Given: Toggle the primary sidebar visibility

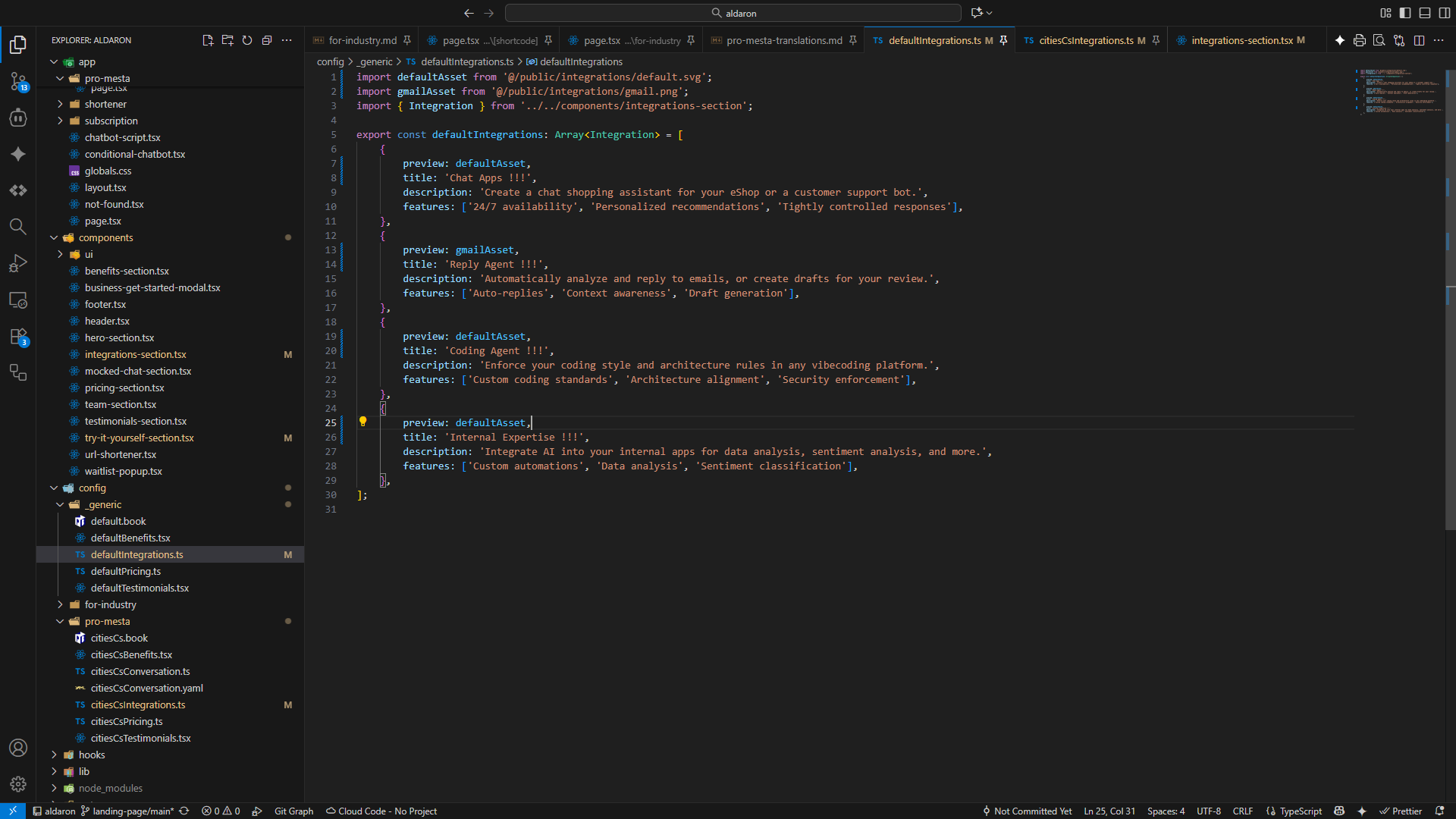Looking at the screenshot, I should coord(1405,13).
